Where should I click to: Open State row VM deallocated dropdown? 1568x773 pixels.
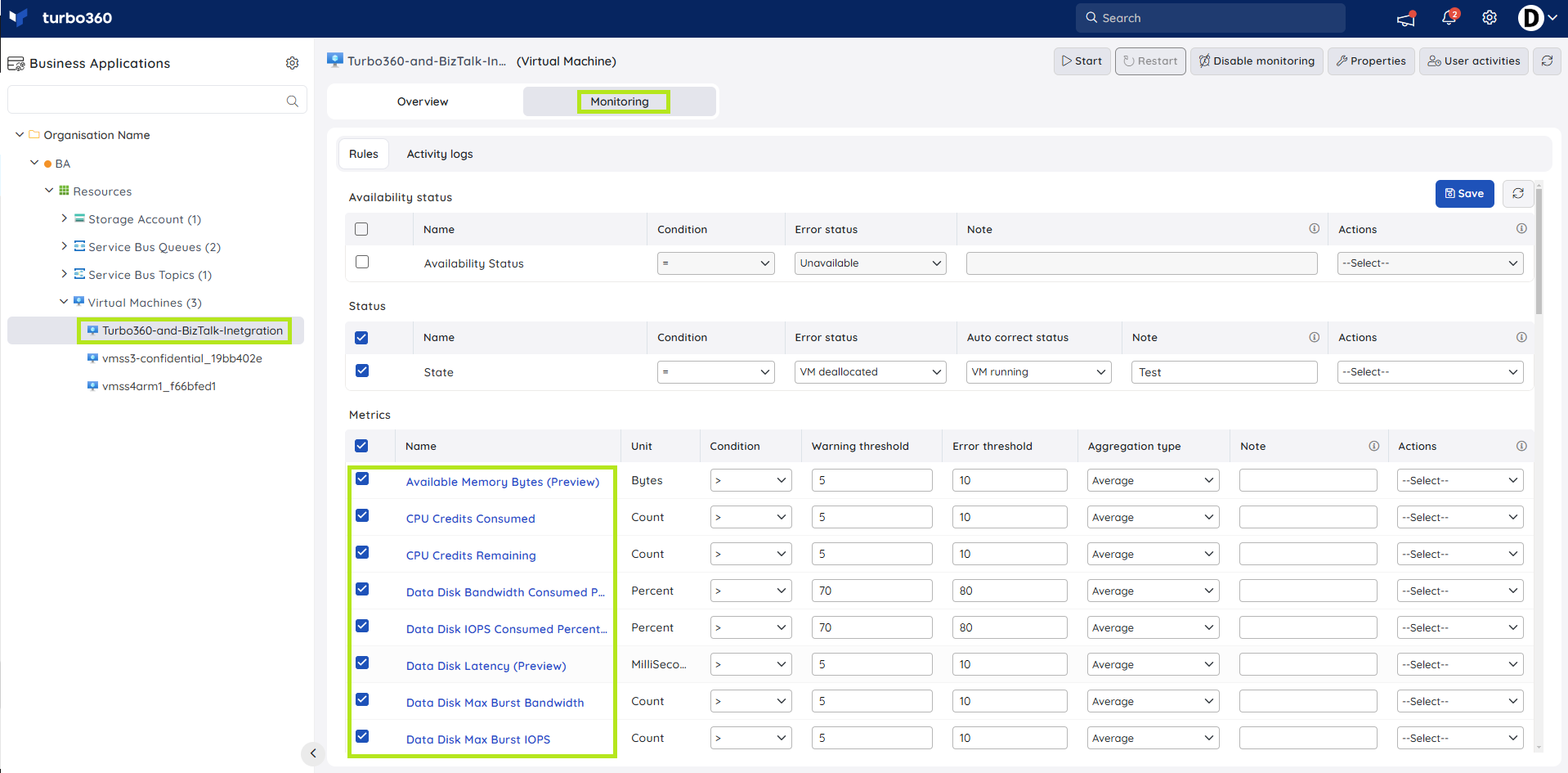[x=870, y=371]
